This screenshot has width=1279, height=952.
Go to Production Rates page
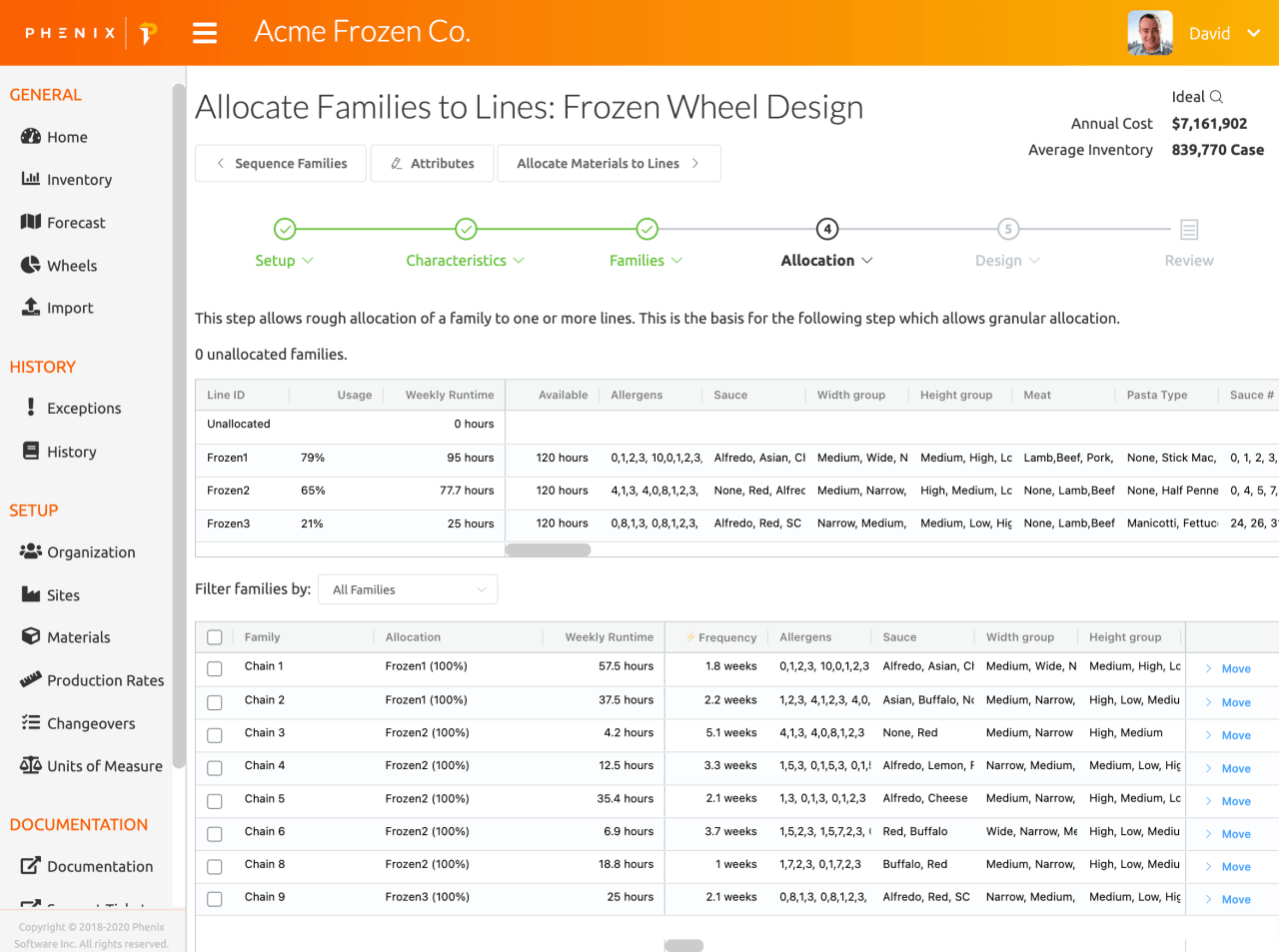[105, 680]
